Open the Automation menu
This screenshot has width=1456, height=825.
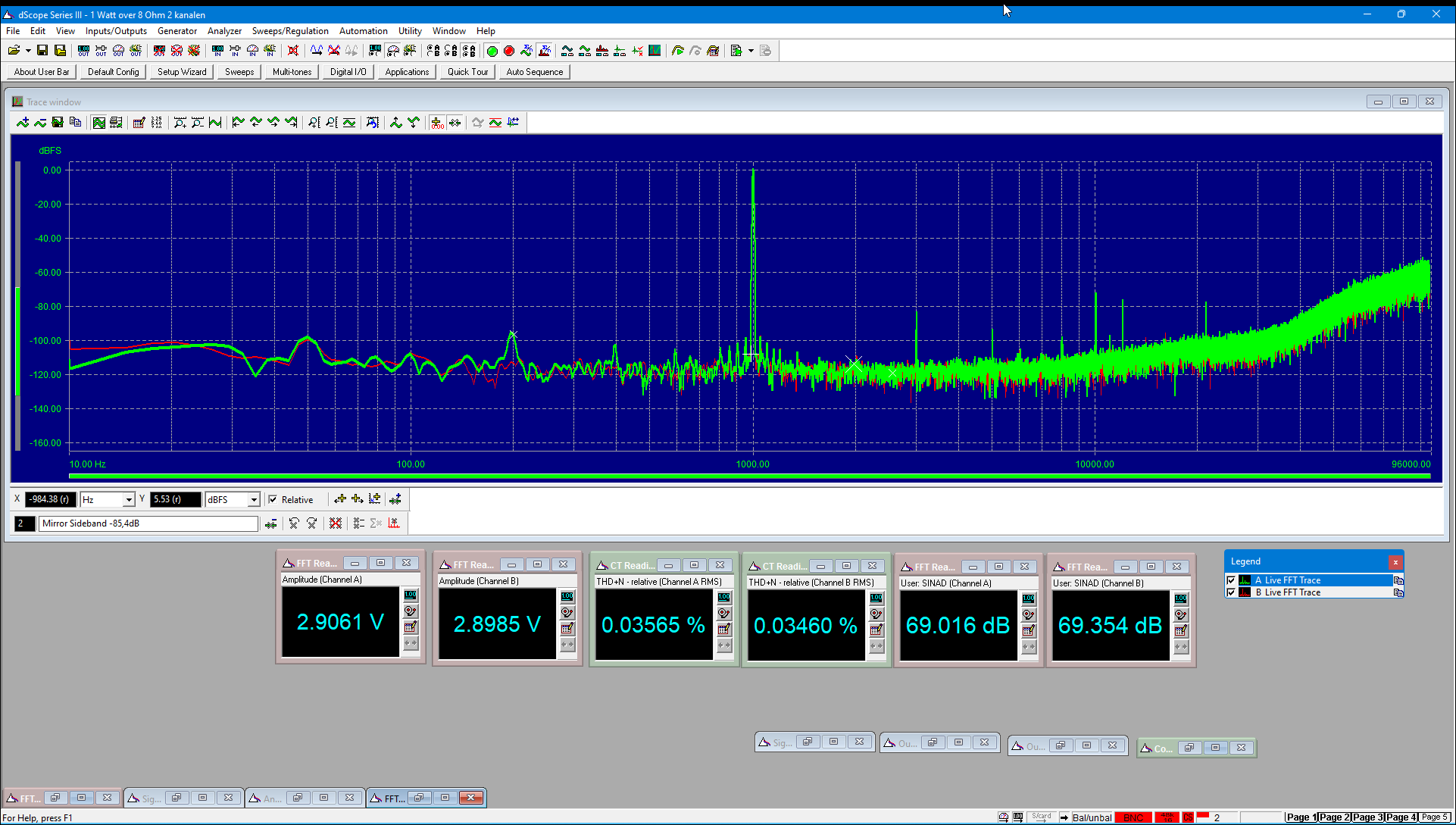coord(363,31)
